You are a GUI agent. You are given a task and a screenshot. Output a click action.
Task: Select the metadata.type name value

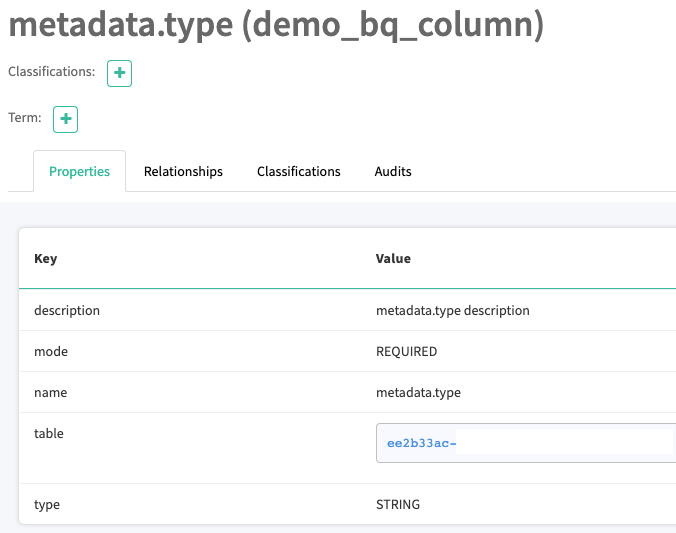click(418, 392)
